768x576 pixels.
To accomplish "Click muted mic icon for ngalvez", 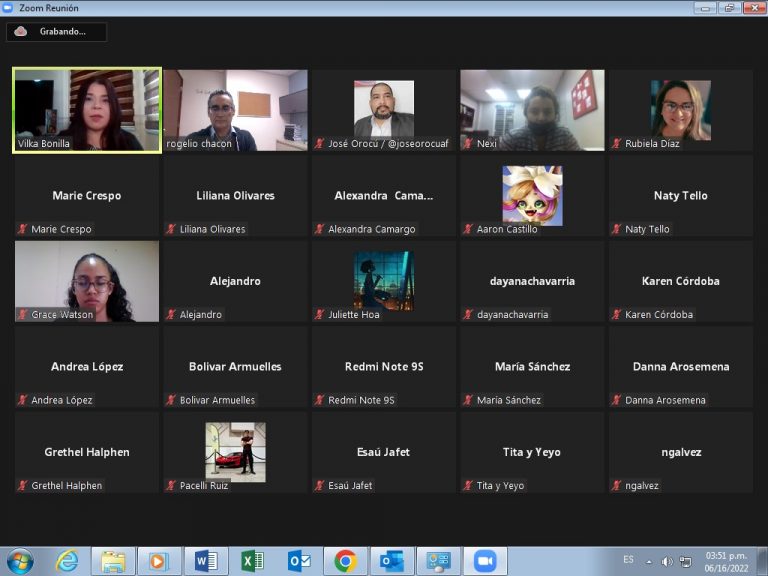I will click(616, 485).
